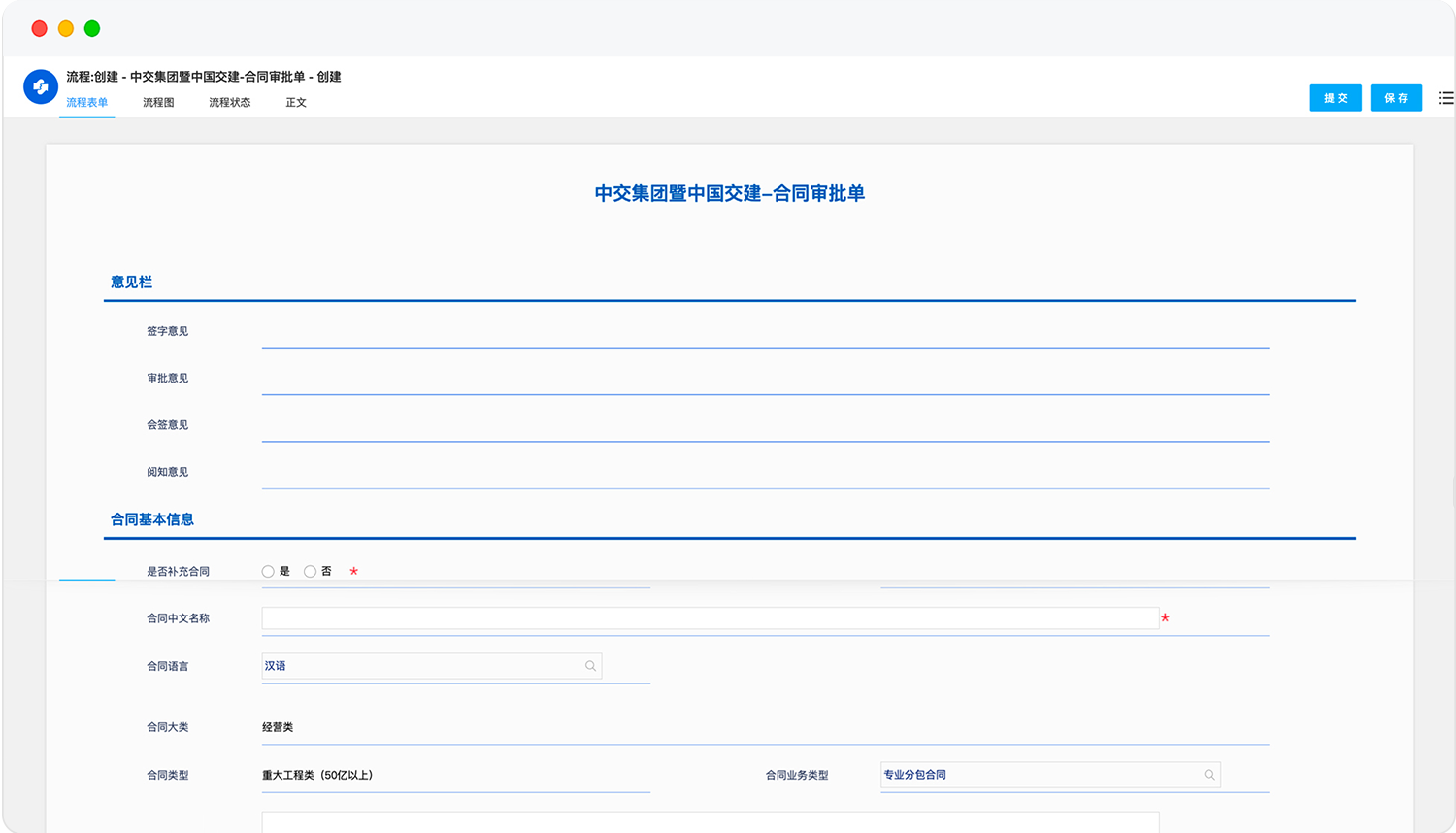Screen dimensions: 1456x833
Task: Switch to the 流程表单 tab
Action: coord(87,102)
